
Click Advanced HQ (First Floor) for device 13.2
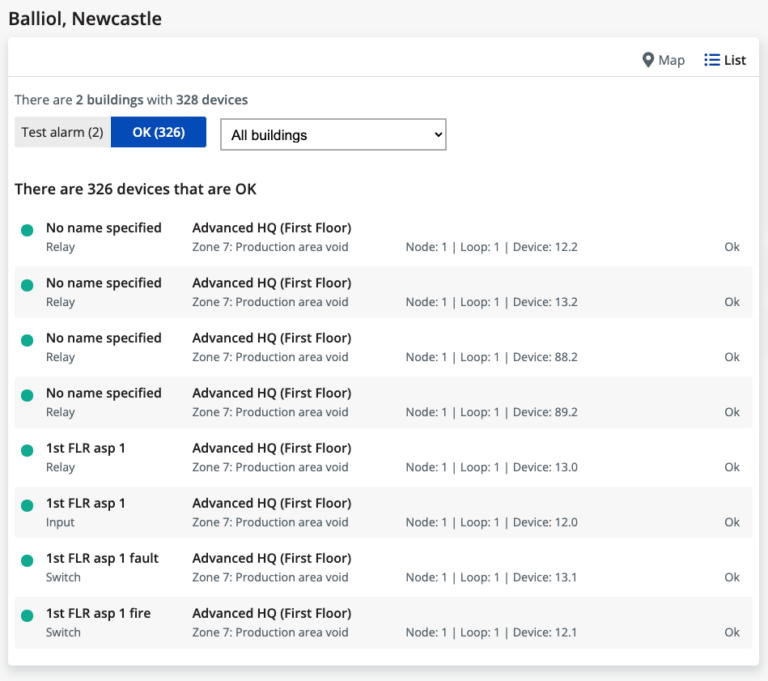pos(271,283)
